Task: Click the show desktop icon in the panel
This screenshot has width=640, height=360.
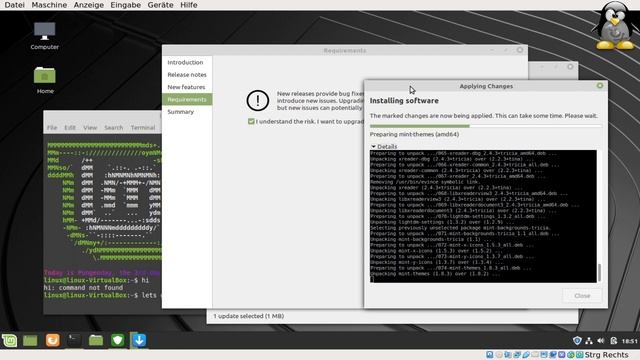Action: [30, 340]
